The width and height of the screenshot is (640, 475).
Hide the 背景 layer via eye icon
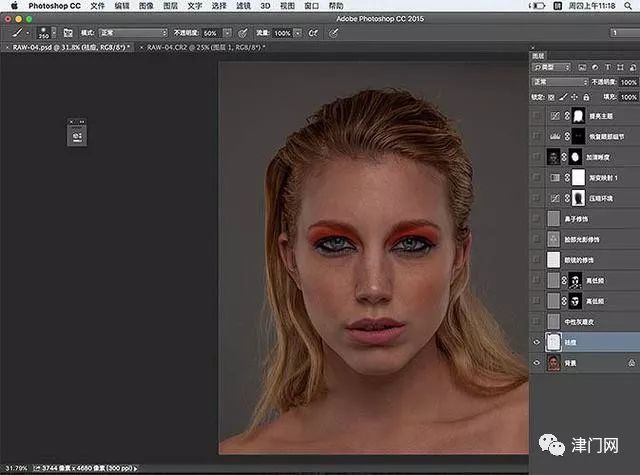pos(537,363)
